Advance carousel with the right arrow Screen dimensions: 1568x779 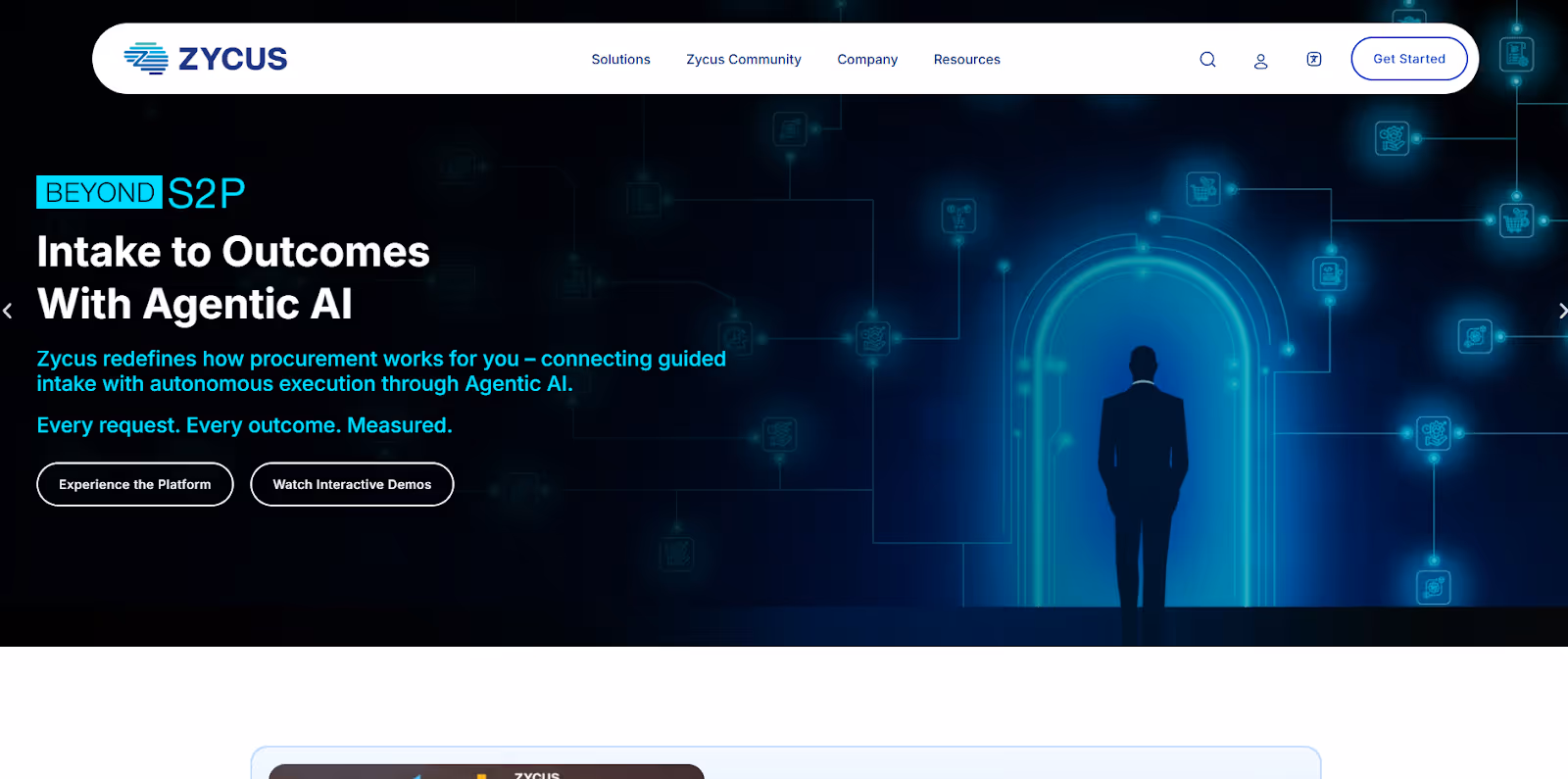tap(1562, 311)
